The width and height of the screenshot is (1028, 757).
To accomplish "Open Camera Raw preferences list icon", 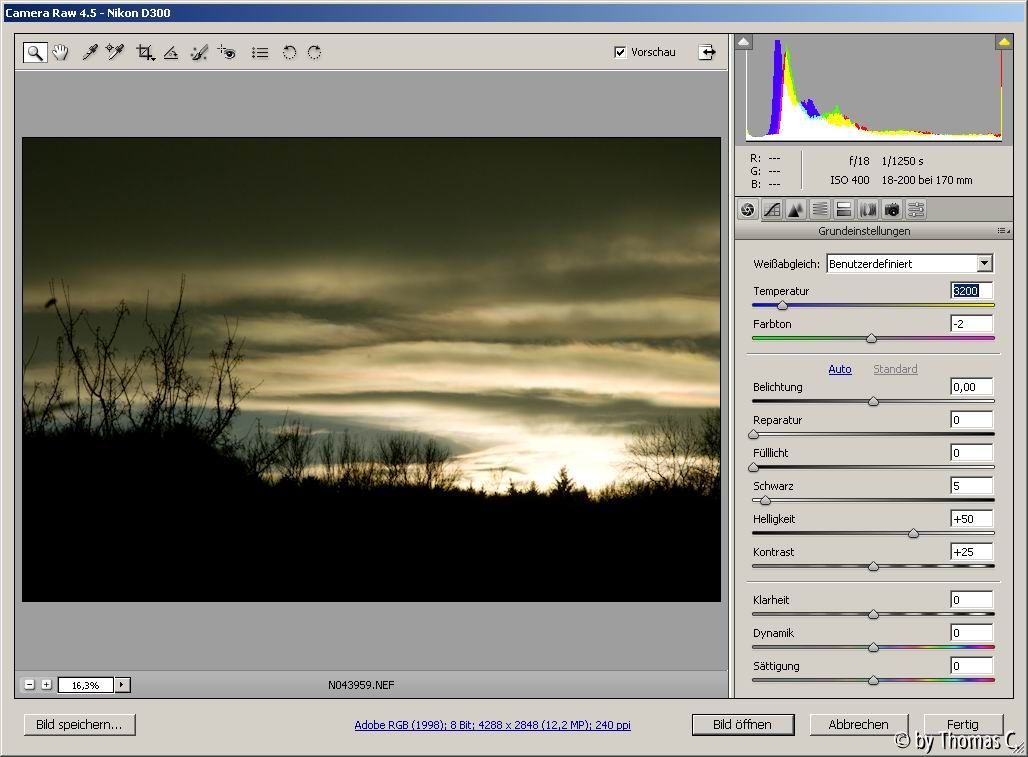I will [x=260, y=53].
